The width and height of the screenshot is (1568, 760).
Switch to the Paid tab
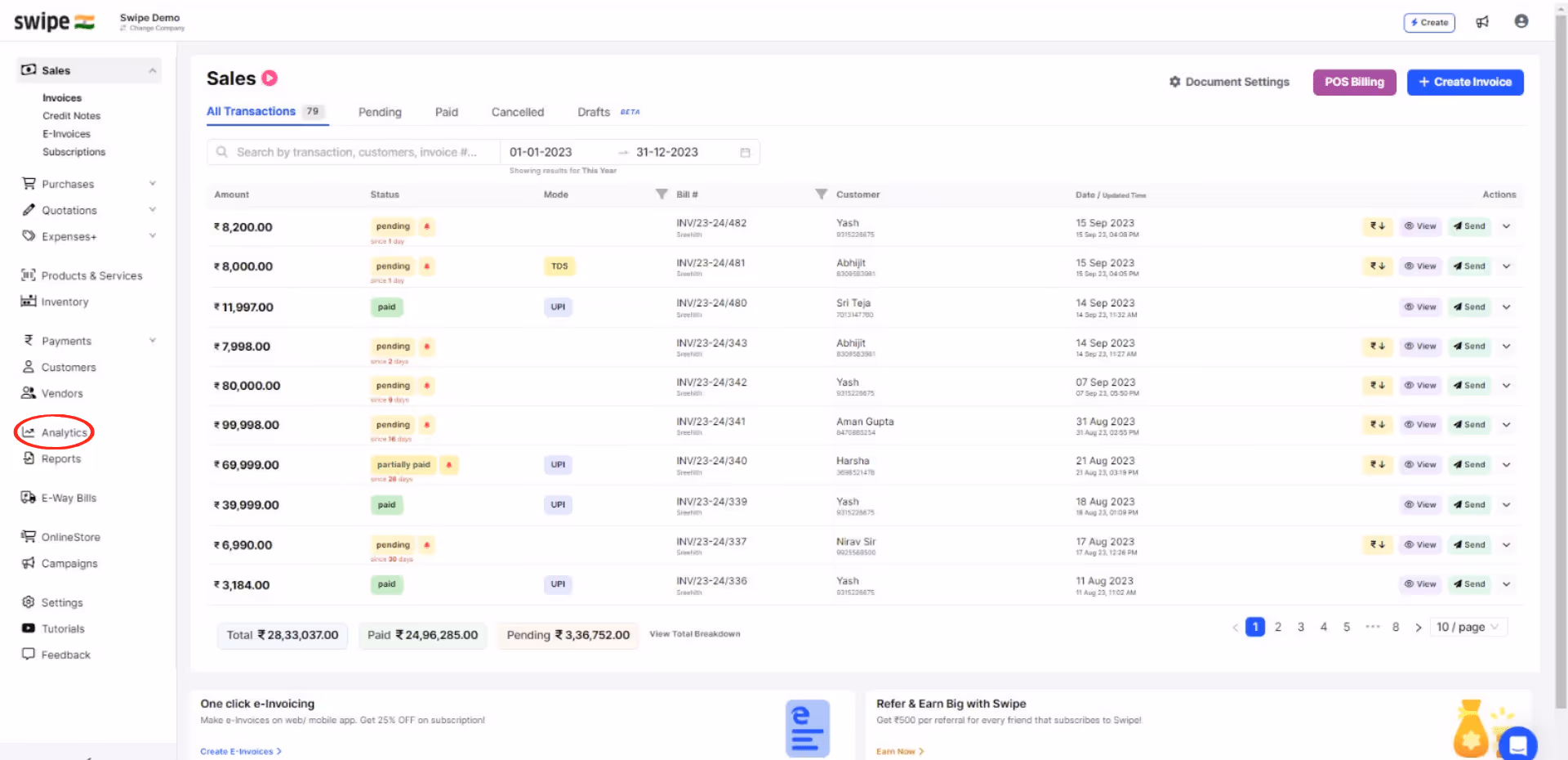(x=447, y=112)
